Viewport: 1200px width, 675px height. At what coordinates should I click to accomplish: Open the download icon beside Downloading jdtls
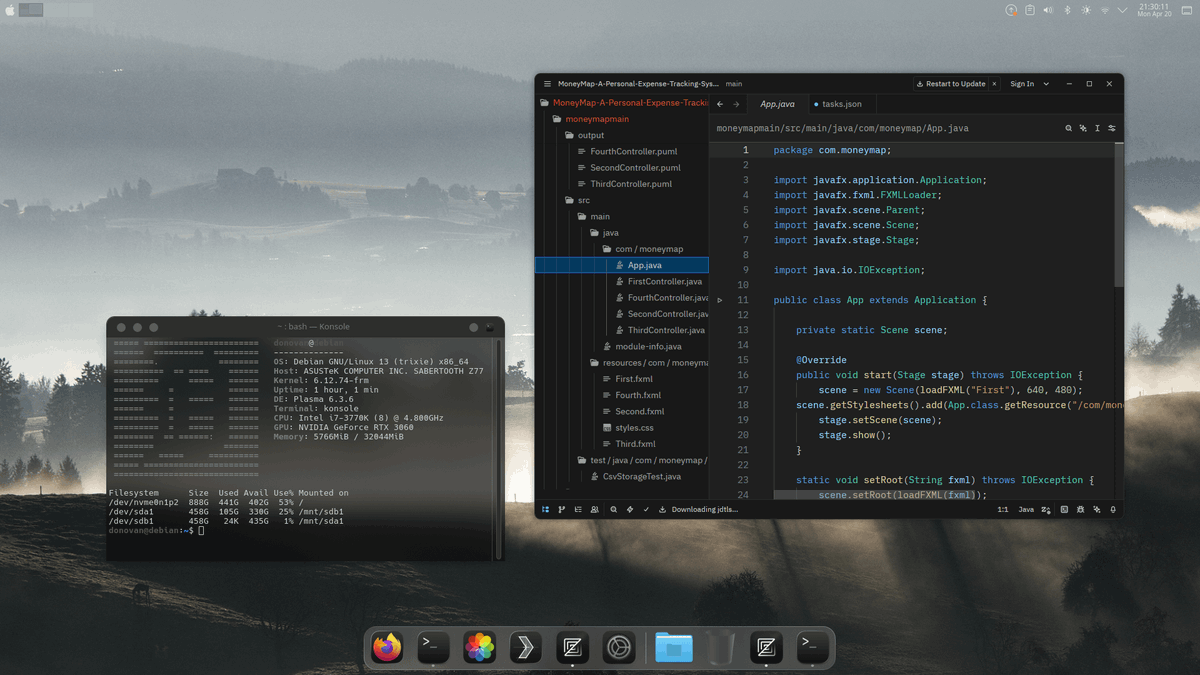click(662, 509)
